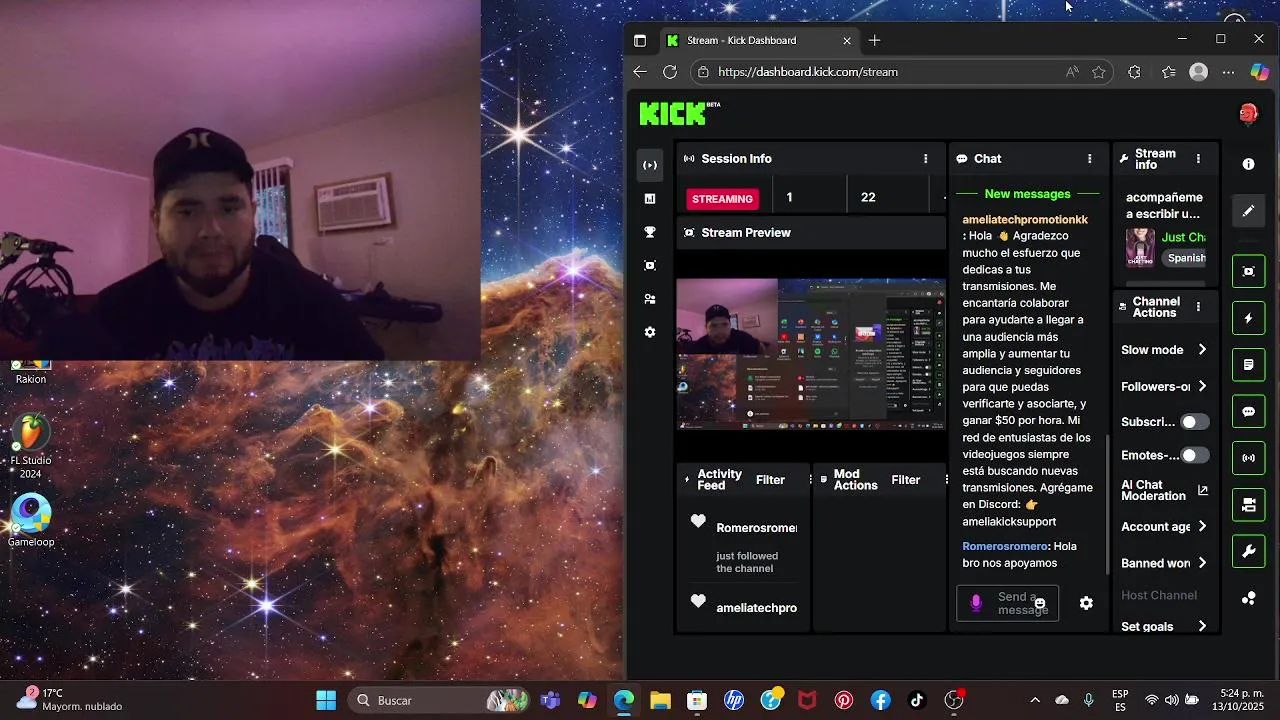Open the Stream section in Kick's left sidebar
The width and height of the screenshot is (1280, 720).
tap(650, 165)
